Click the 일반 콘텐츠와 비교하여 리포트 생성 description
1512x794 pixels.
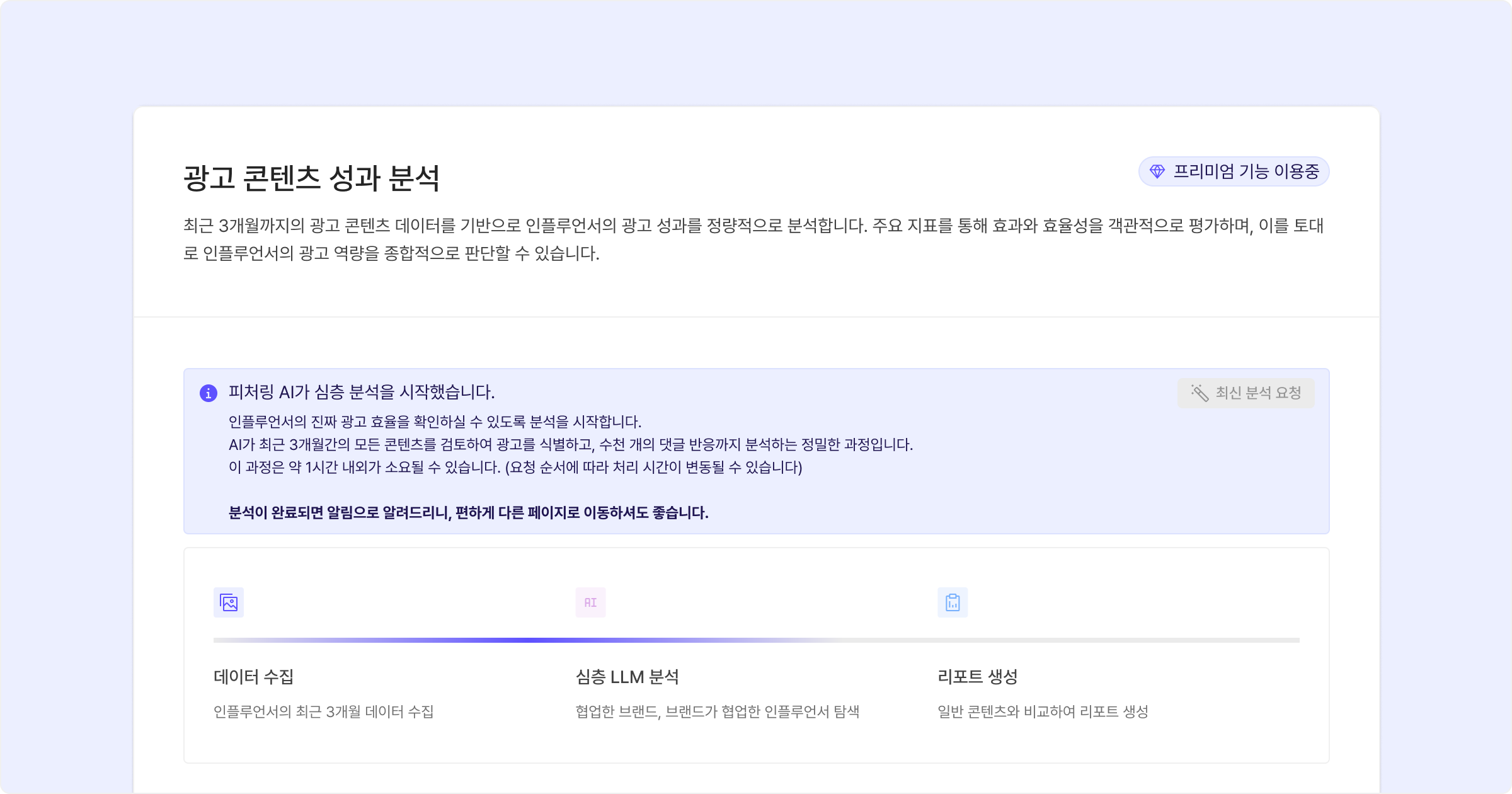[x=1043, y=711]
